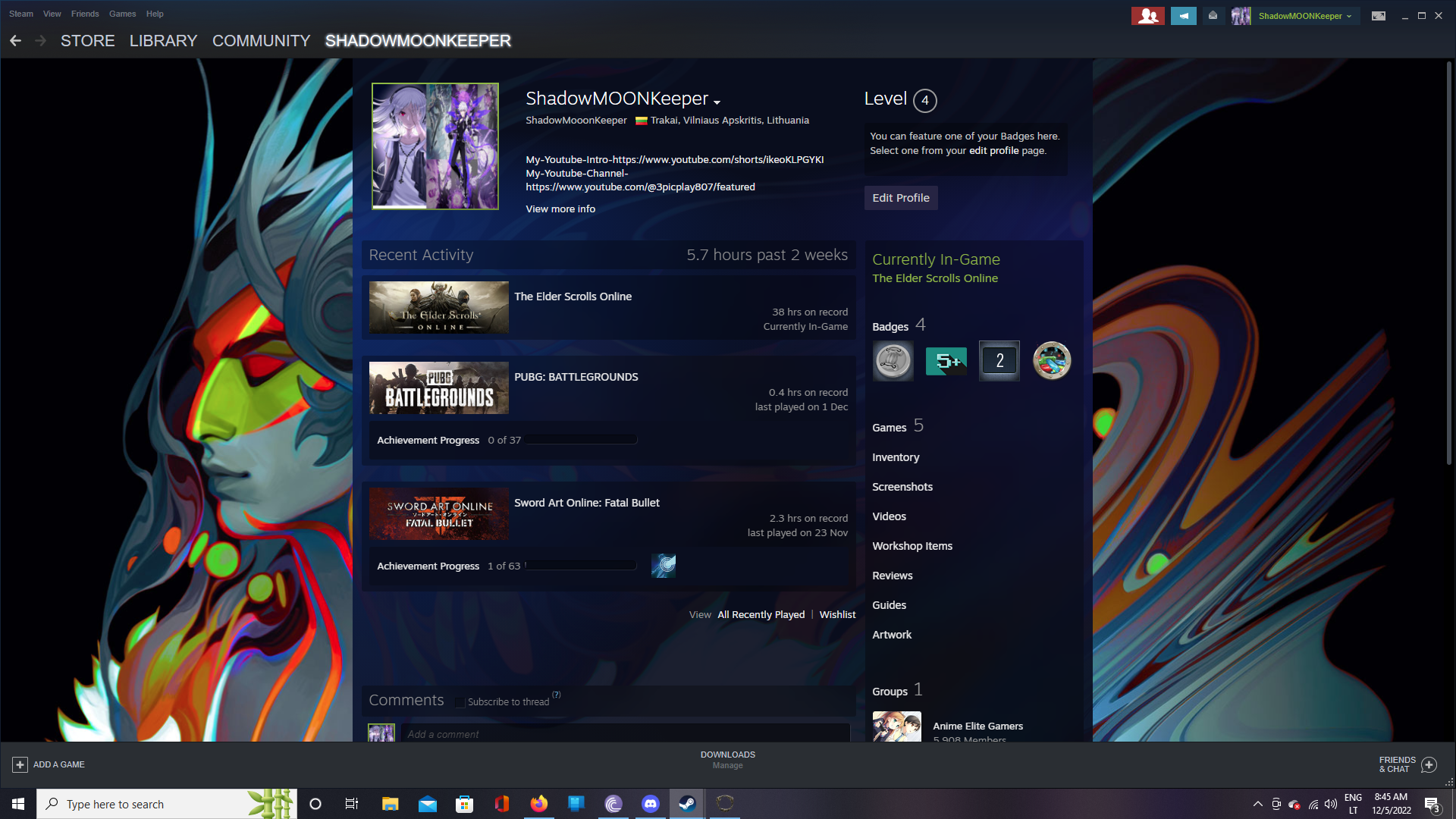The width and height of the screenshot is (1456, 819).
Task: Open the 2 years of service badge
Action: [999, 361]
